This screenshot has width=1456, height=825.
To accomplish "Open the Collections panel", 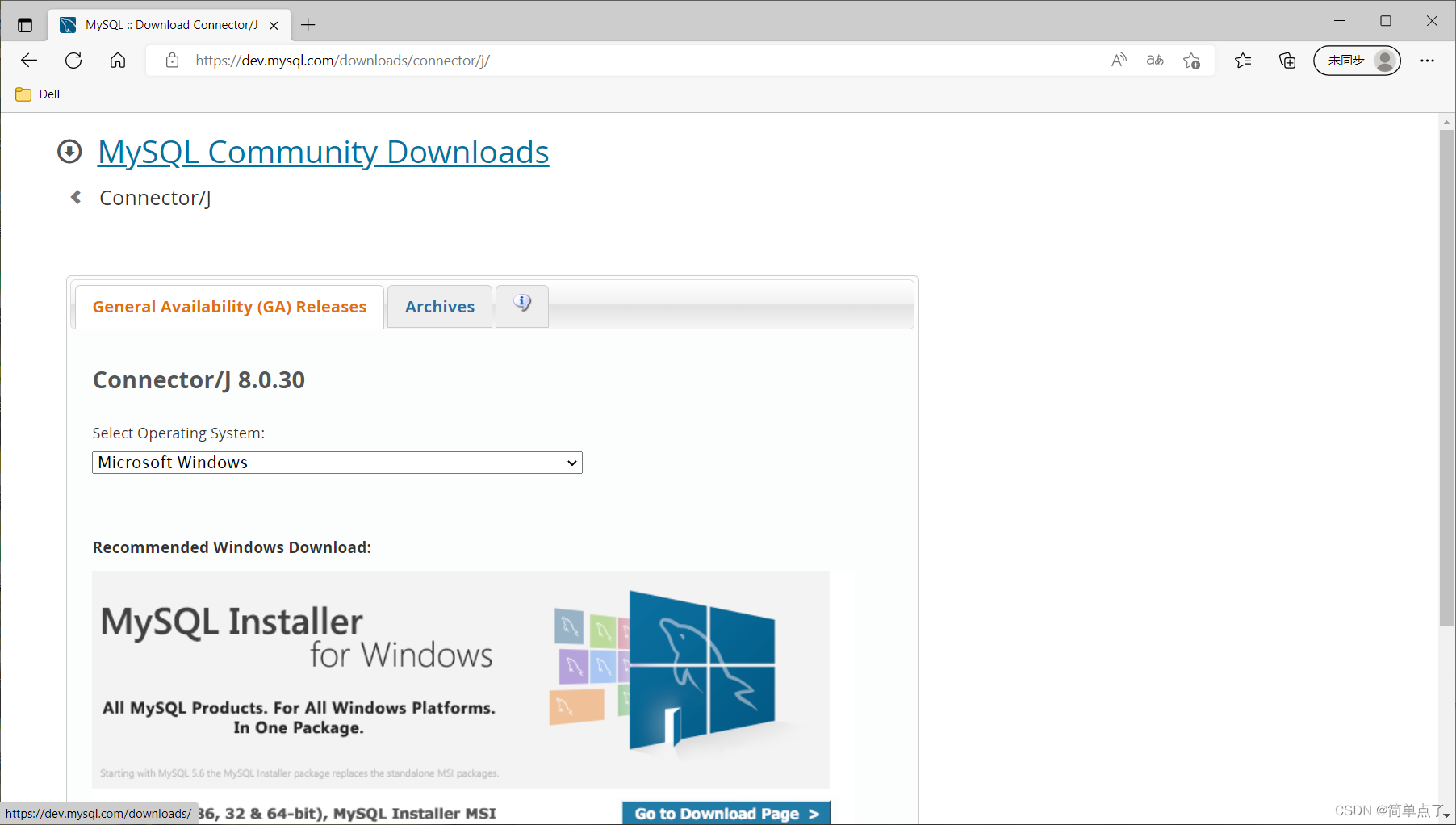I will [1287, 61].
